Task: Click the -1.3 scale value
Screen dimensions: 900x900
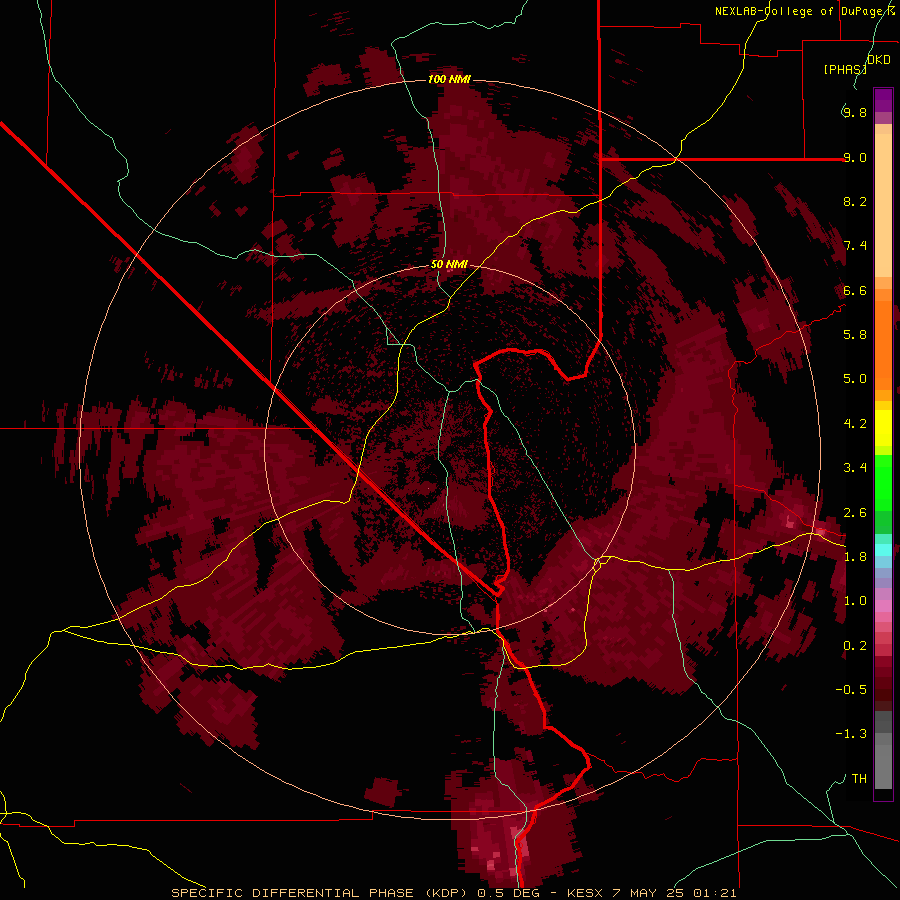Action: (851, 734)
